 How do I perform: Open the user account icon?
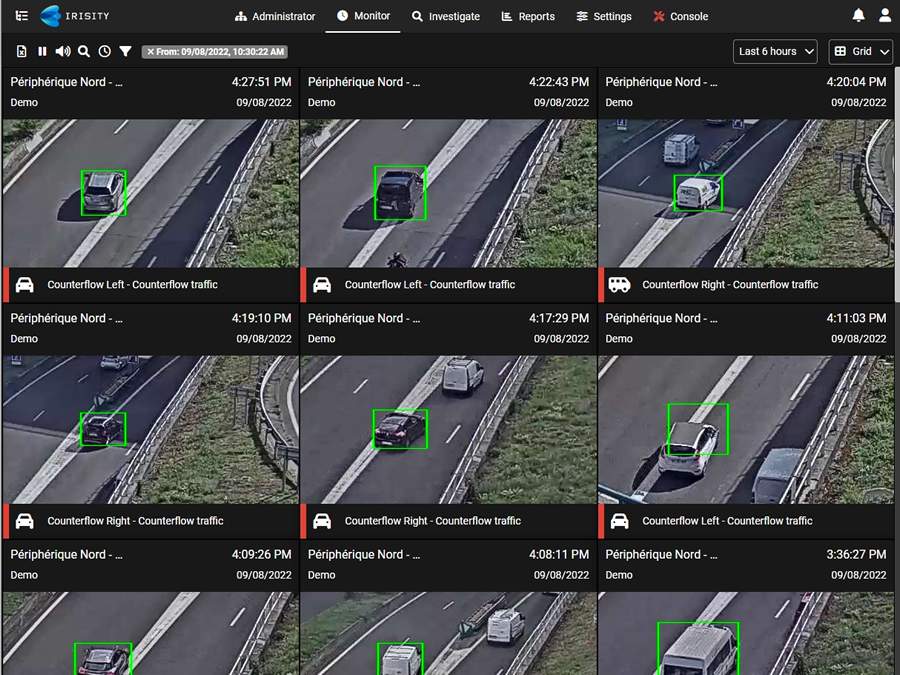click(883, 15)
